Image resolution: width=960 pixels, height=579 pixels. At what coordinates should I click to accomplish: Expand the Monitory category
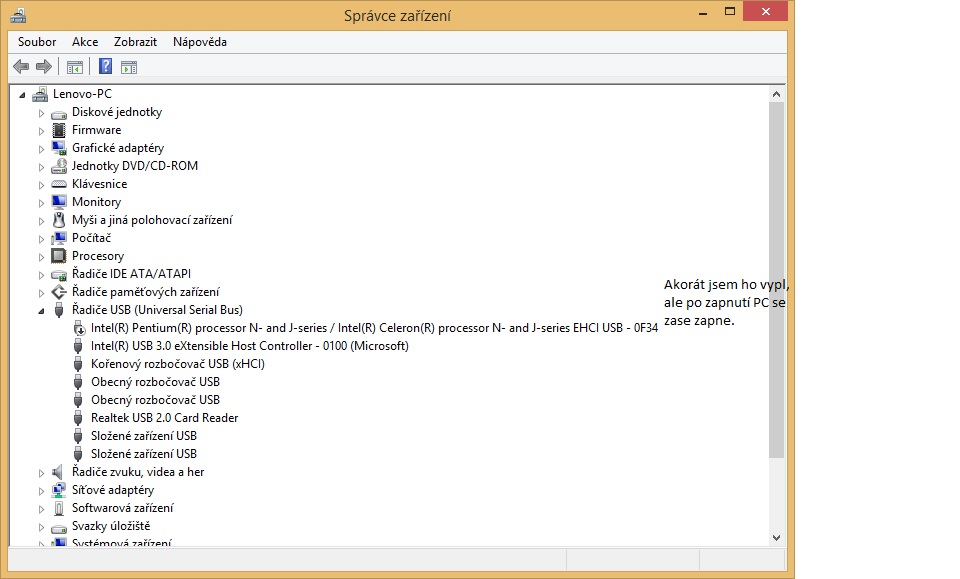tap(42, 203)
